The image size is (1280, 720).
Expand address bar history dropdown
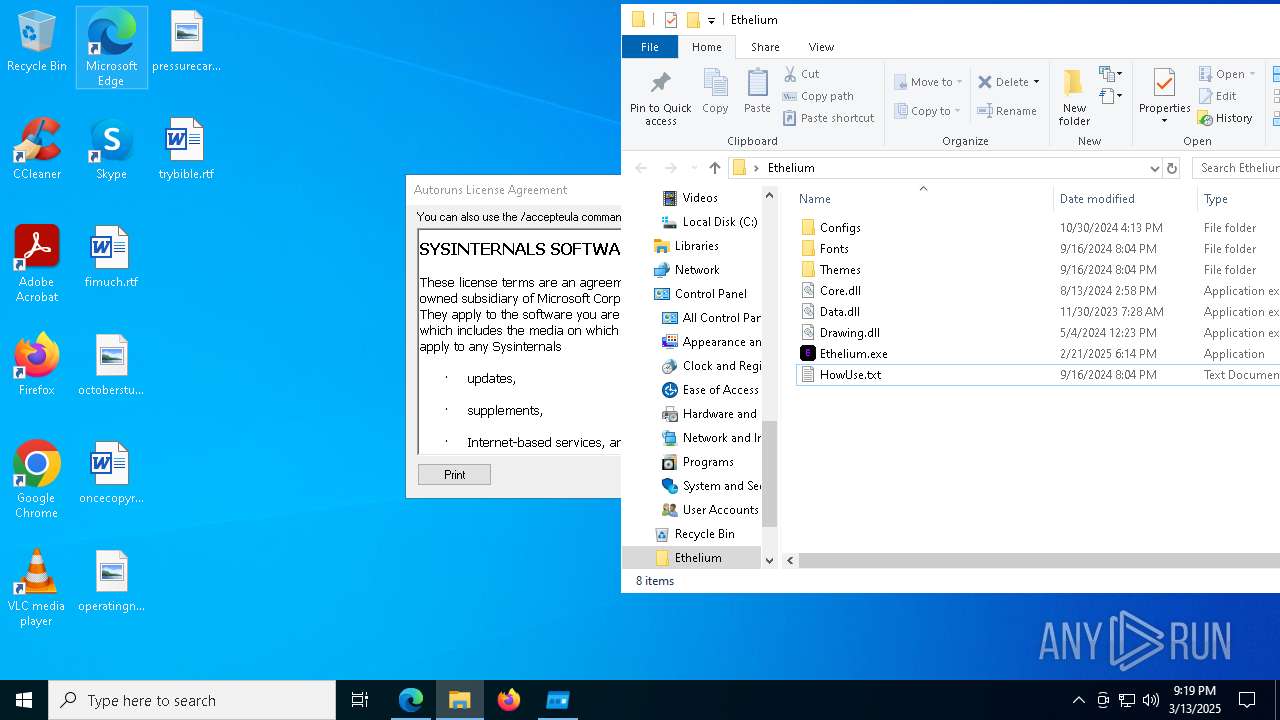[1155, 168]
